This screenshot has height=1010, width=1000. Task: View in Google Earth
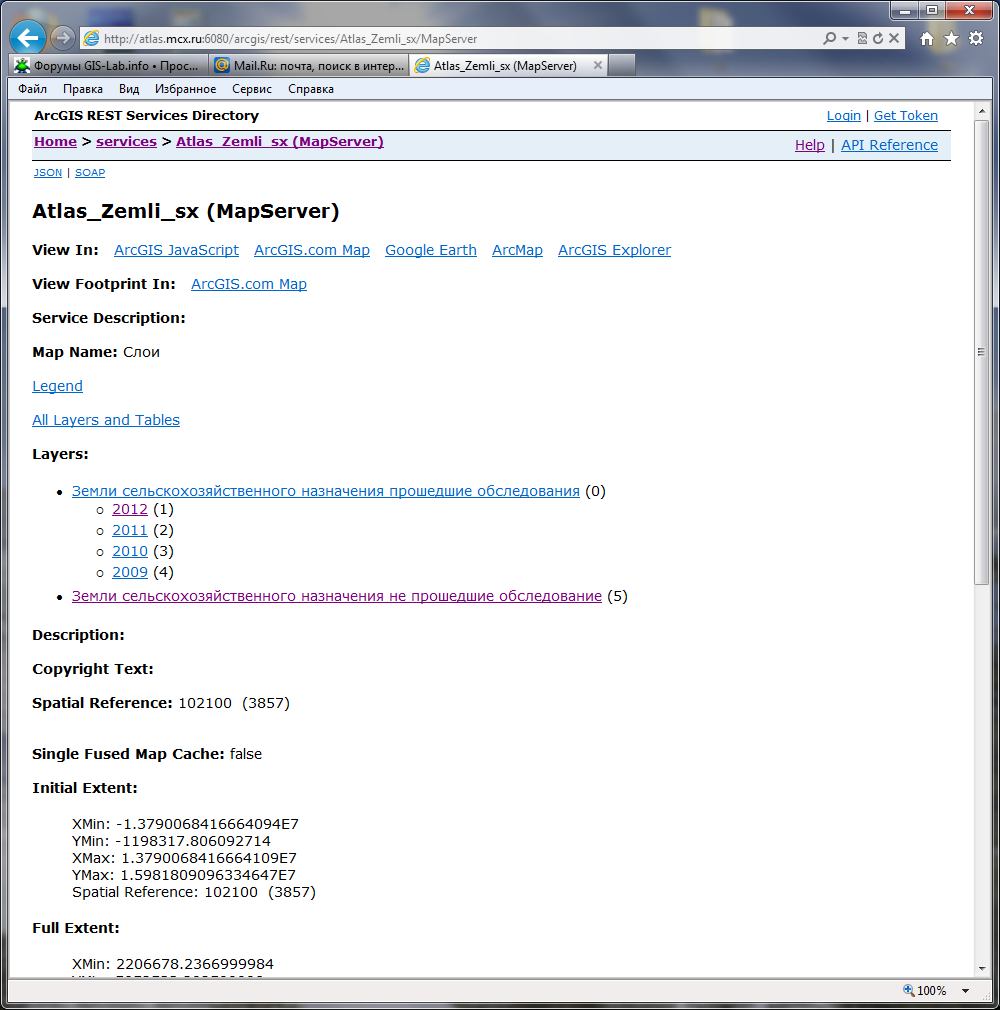[430, 250]
